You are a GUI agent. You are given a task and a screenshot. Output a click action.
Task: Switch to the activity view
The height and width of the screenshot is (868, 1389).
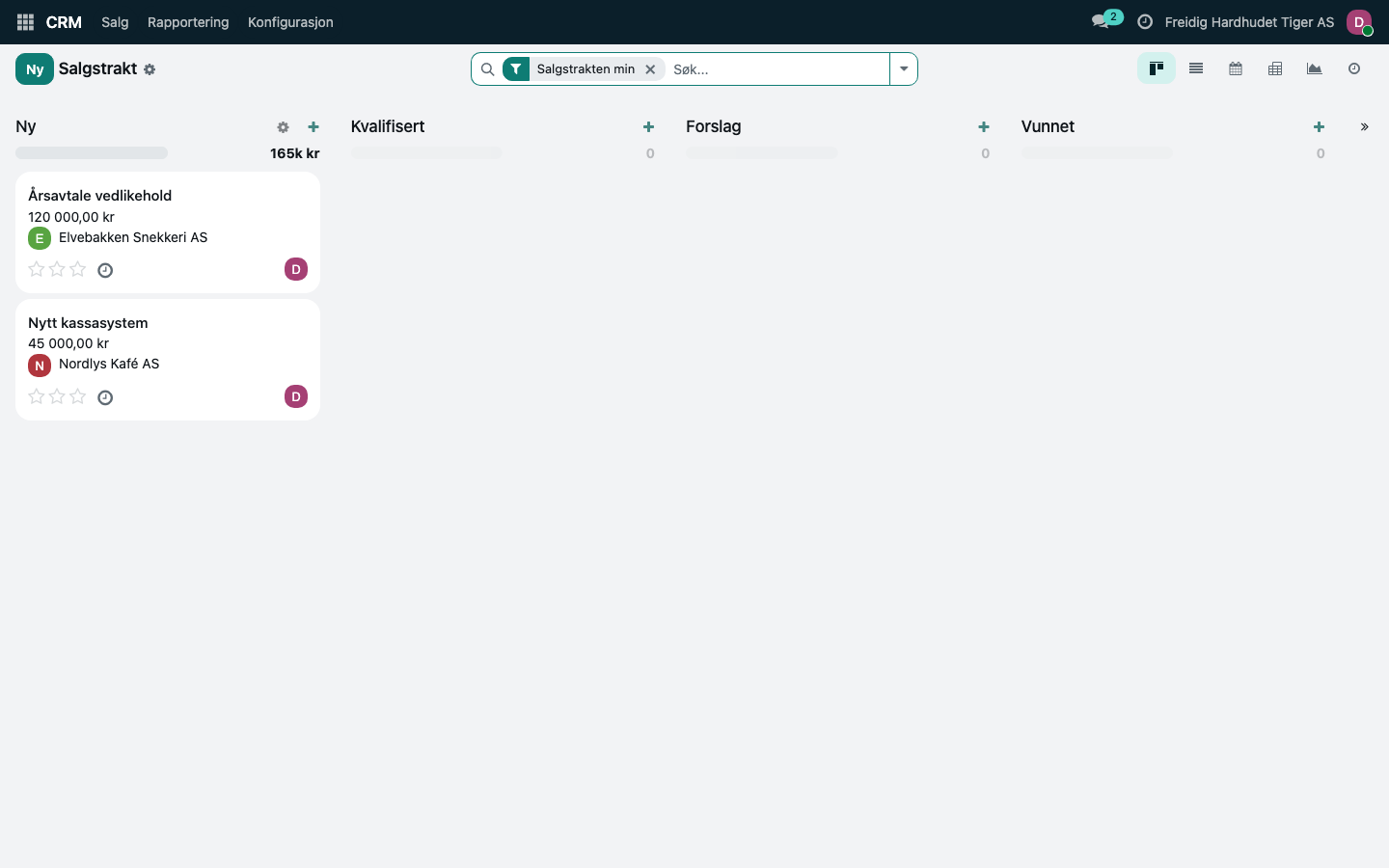pyautogui.click(x=1354, y=68)
